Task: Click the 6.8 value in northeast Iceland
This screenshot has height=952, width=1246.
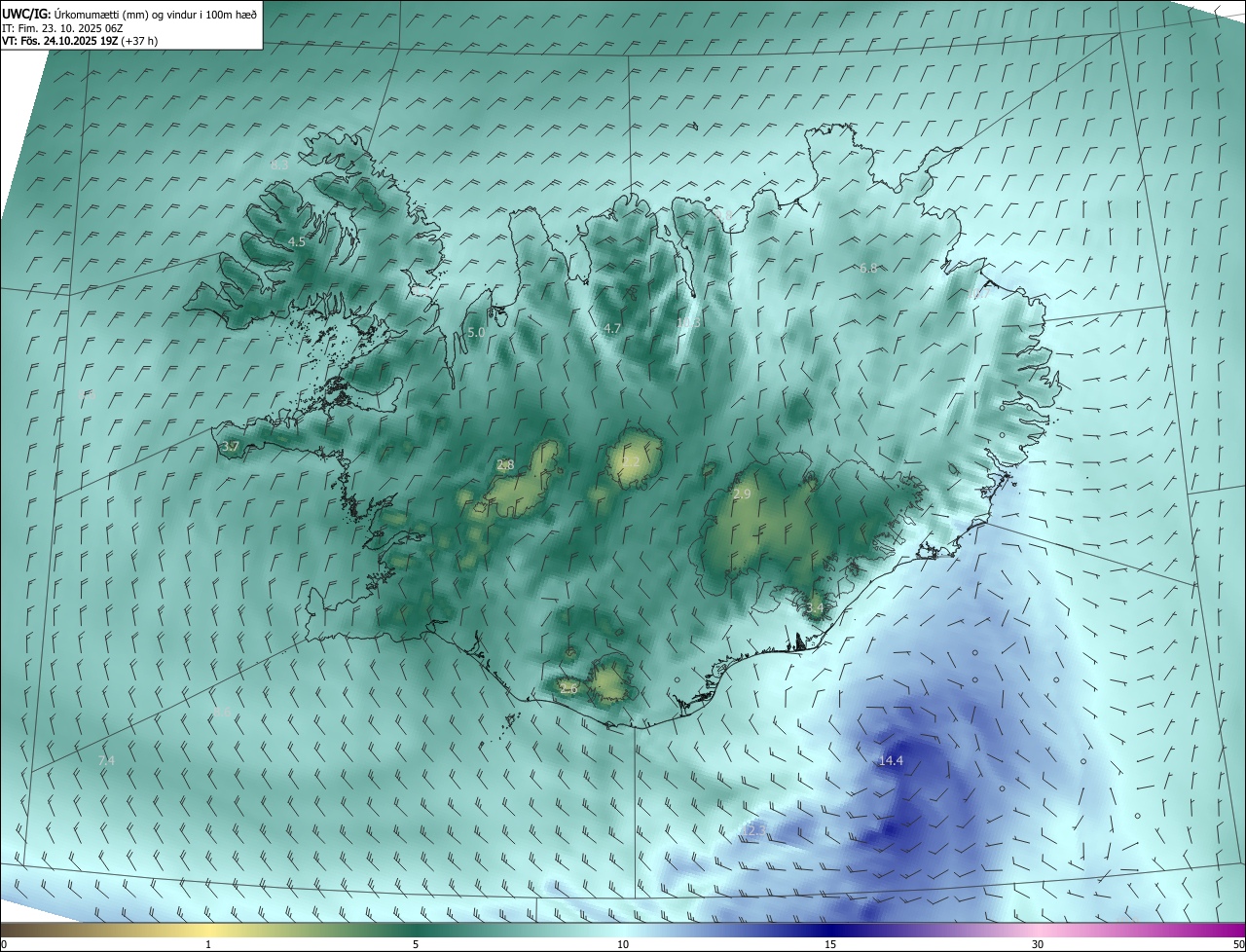Action: click(x=868, y=268)
